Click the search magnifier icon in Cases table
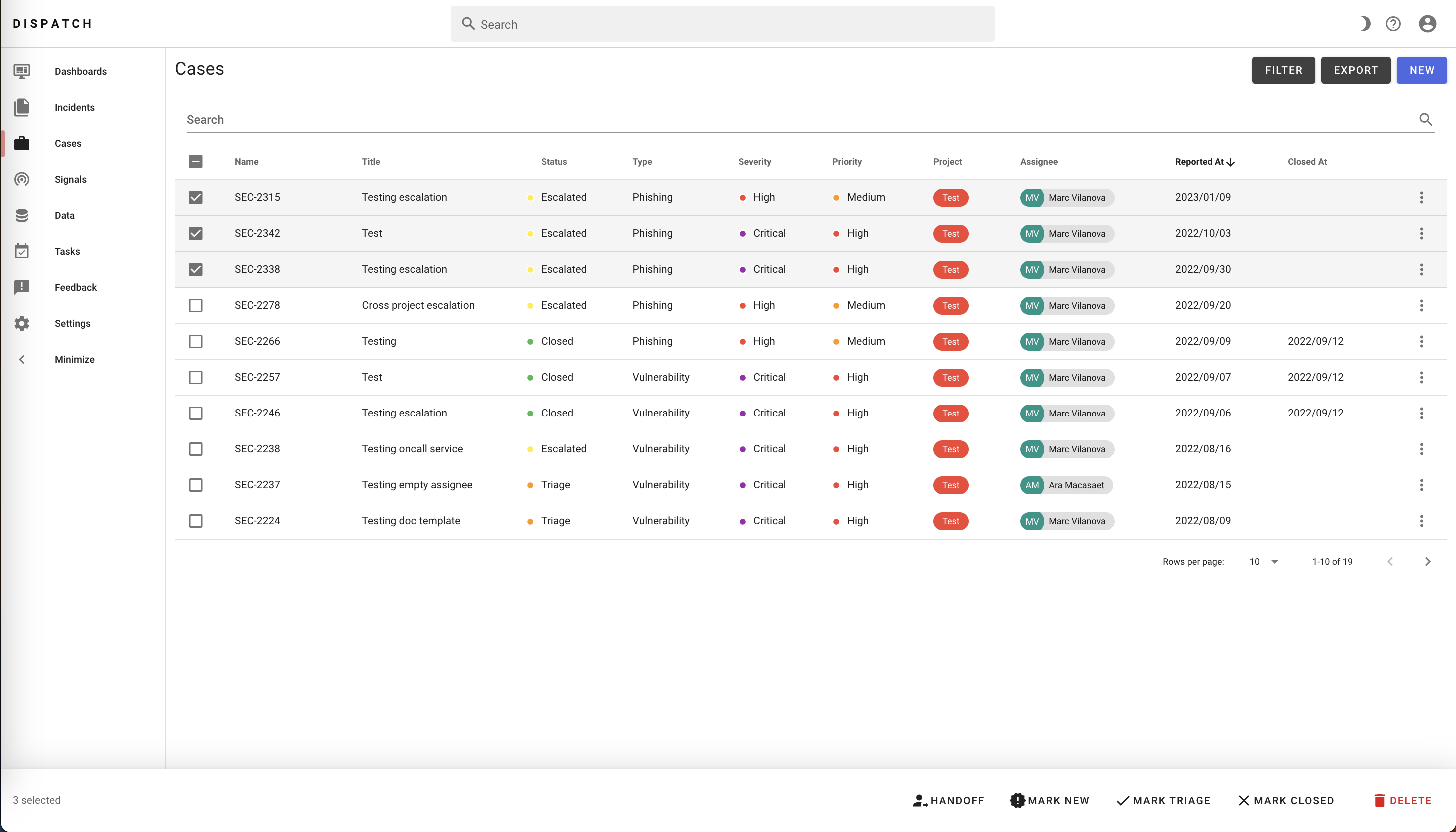1456x832 pixels. [1425, 119]
